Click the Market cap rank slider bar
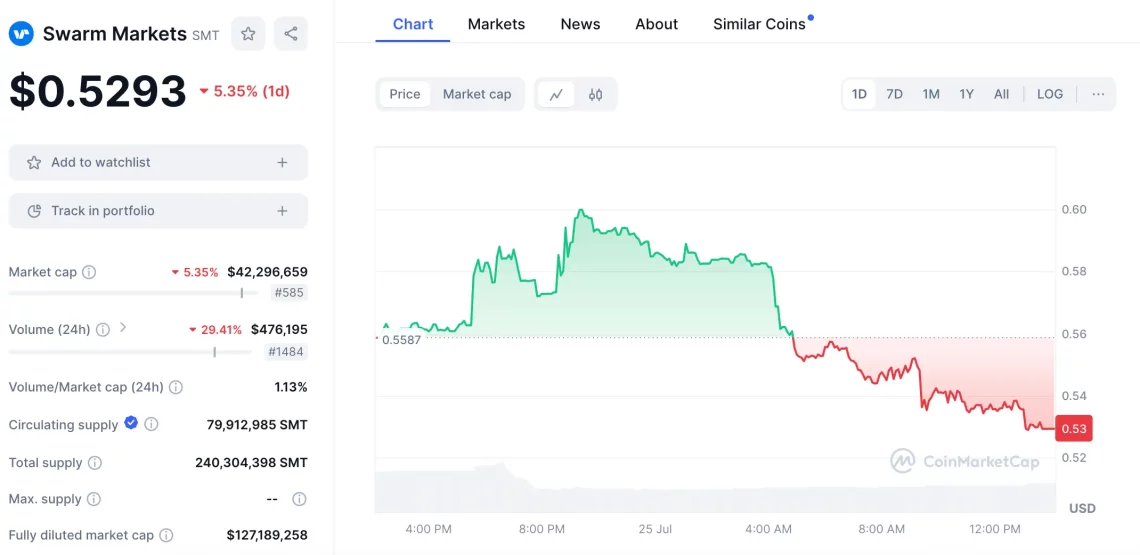 133,293
